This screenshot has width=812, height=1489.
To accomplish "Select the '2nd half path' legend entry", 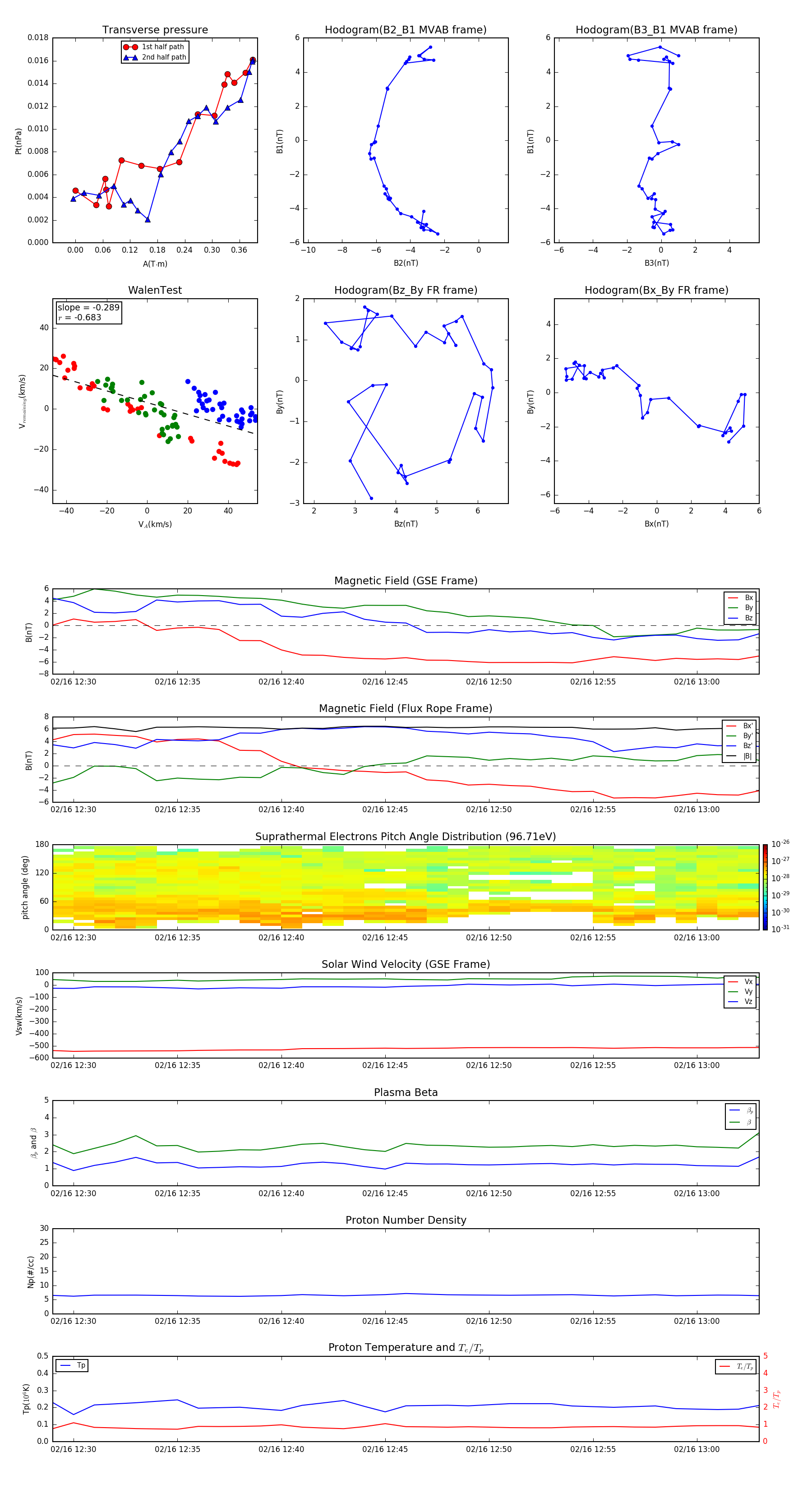I will tap(155, 57).
